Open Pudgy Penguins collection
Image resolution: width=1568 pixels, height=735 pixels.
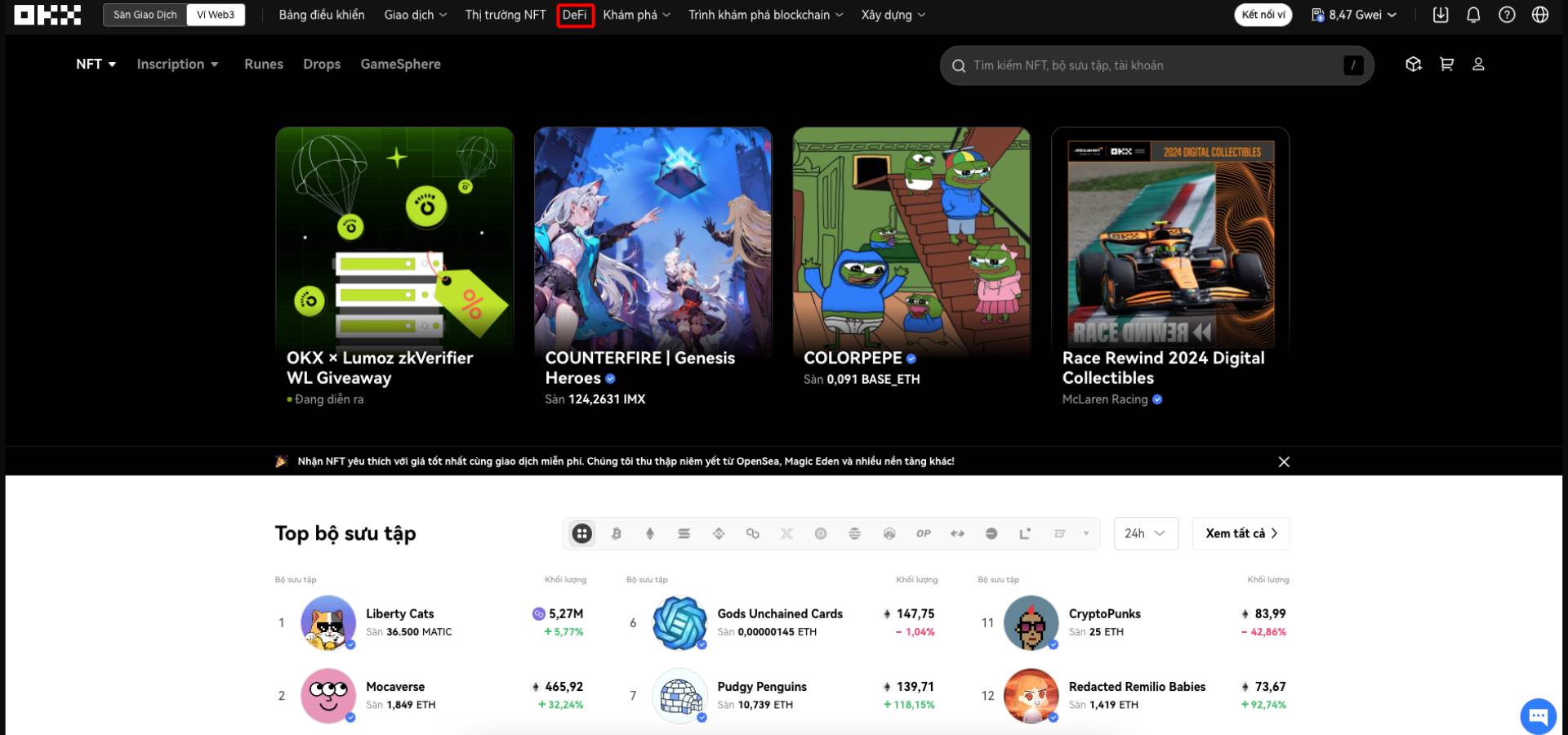coord(782,696)
